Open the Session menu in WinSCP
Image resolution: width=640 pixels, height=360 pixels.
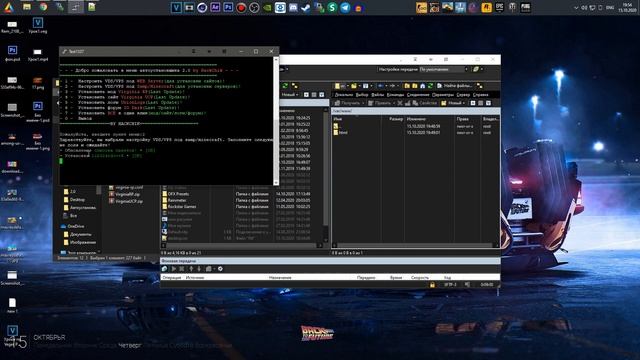point(418,95)
